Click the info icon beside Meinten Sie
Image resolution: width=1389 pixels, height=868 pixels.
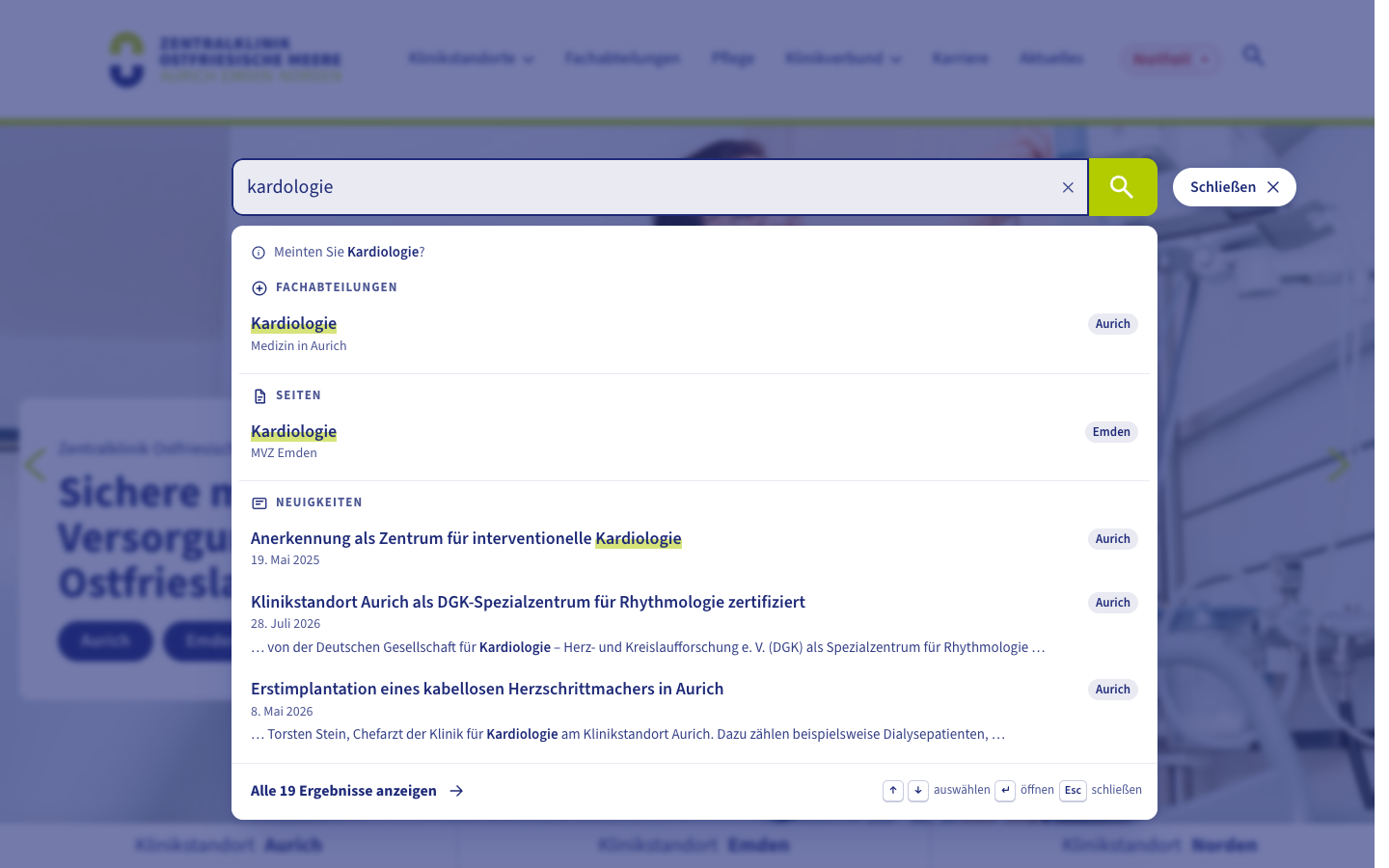click(x=259, y=253)
